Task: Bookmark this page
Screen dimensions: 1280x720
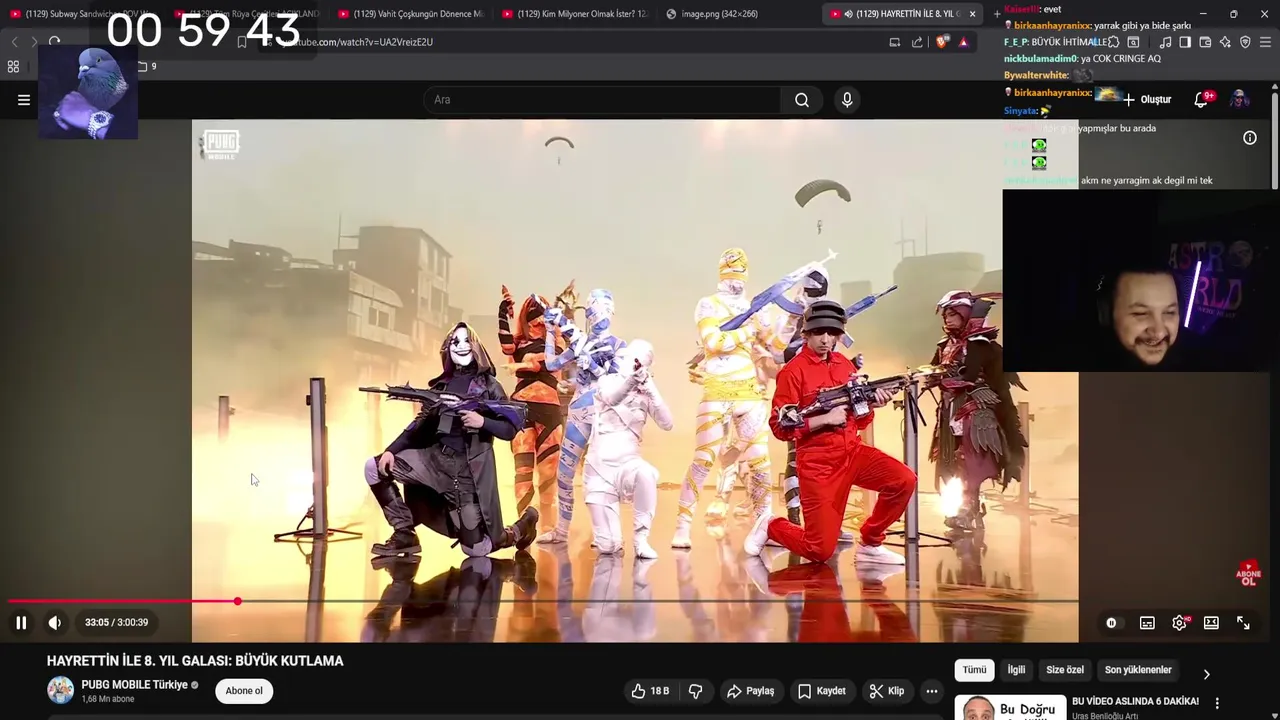Action: [x=242, y=42]
